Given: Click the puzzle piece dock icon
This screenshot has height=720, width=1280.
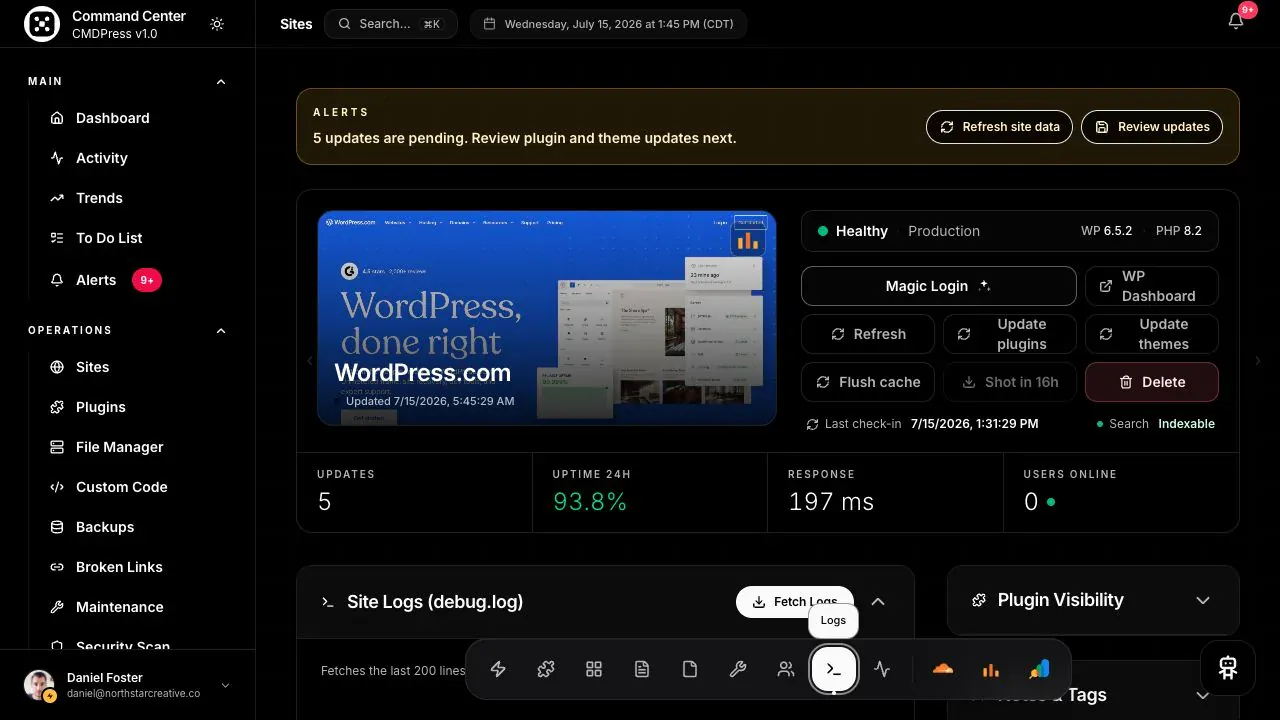Looking at the screenshot, I should (x=546, y=670).
